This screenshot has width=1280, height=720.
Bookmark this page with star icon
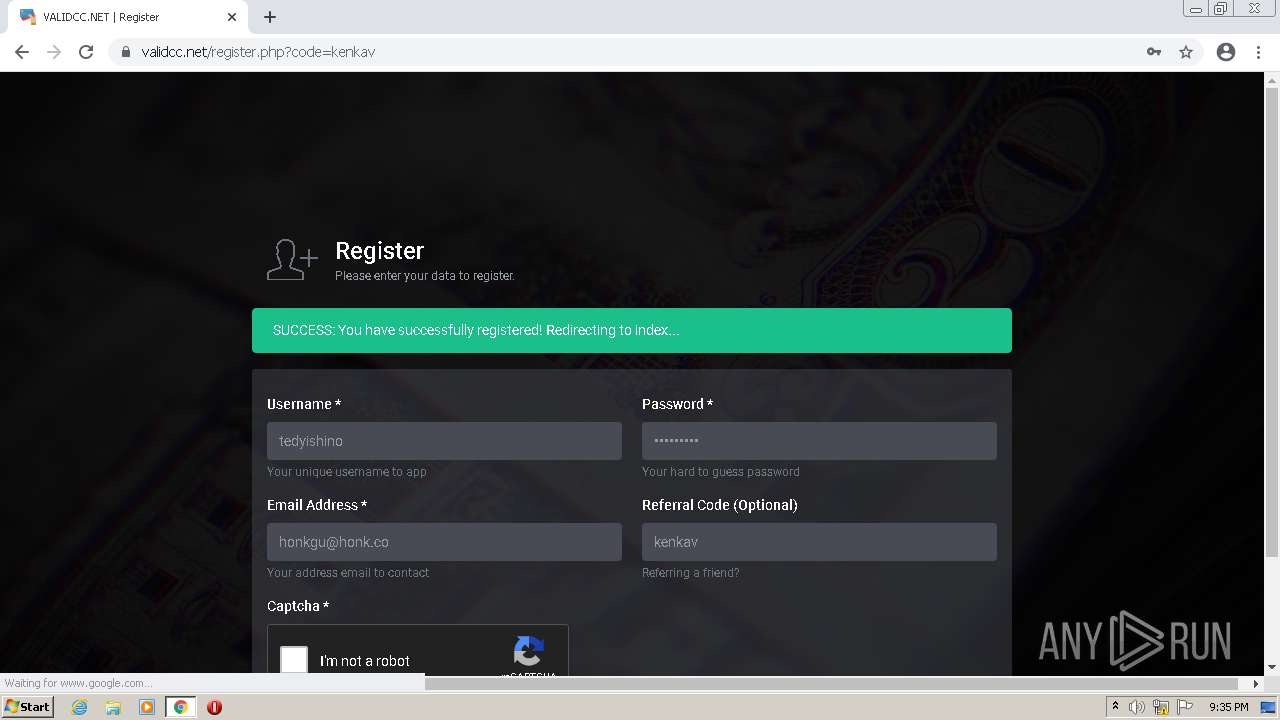click(1186, 52)
